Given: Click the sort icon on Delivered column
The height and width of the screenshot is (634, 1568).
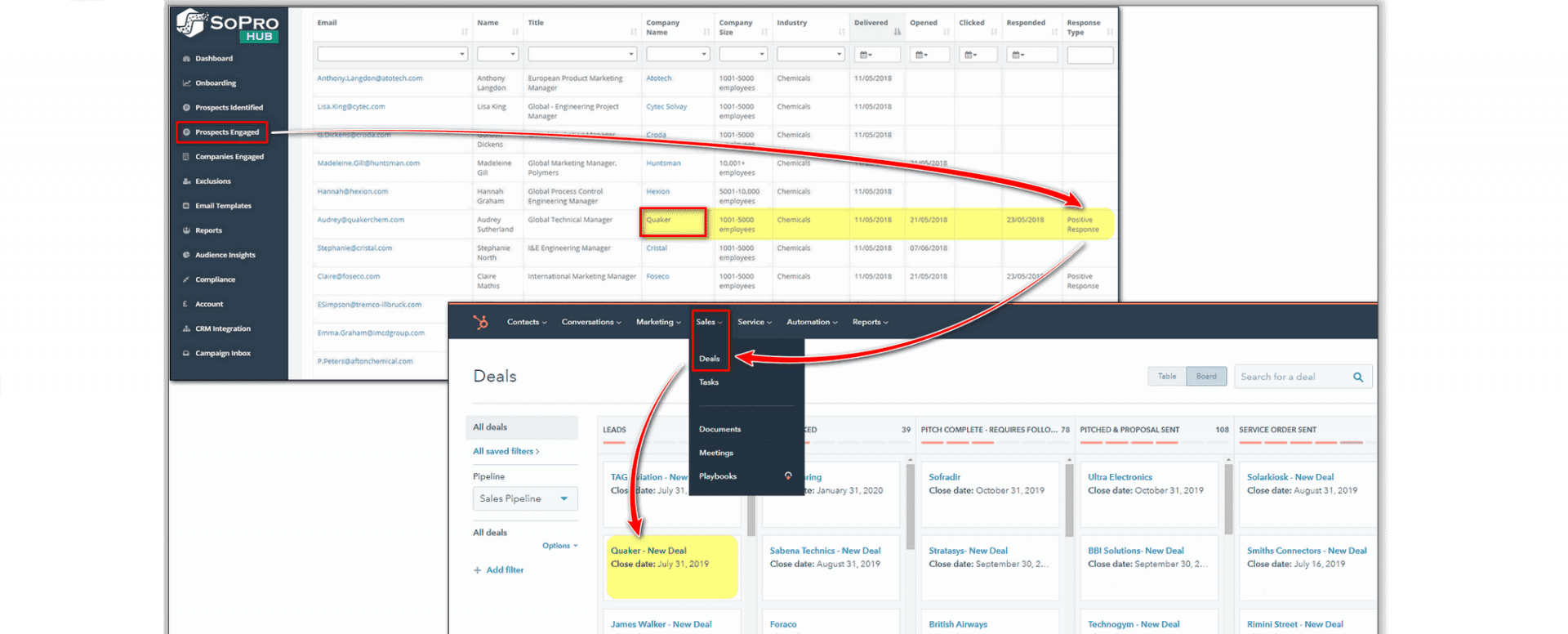Looking at the screenshot, I should click(x=897, y=32).
